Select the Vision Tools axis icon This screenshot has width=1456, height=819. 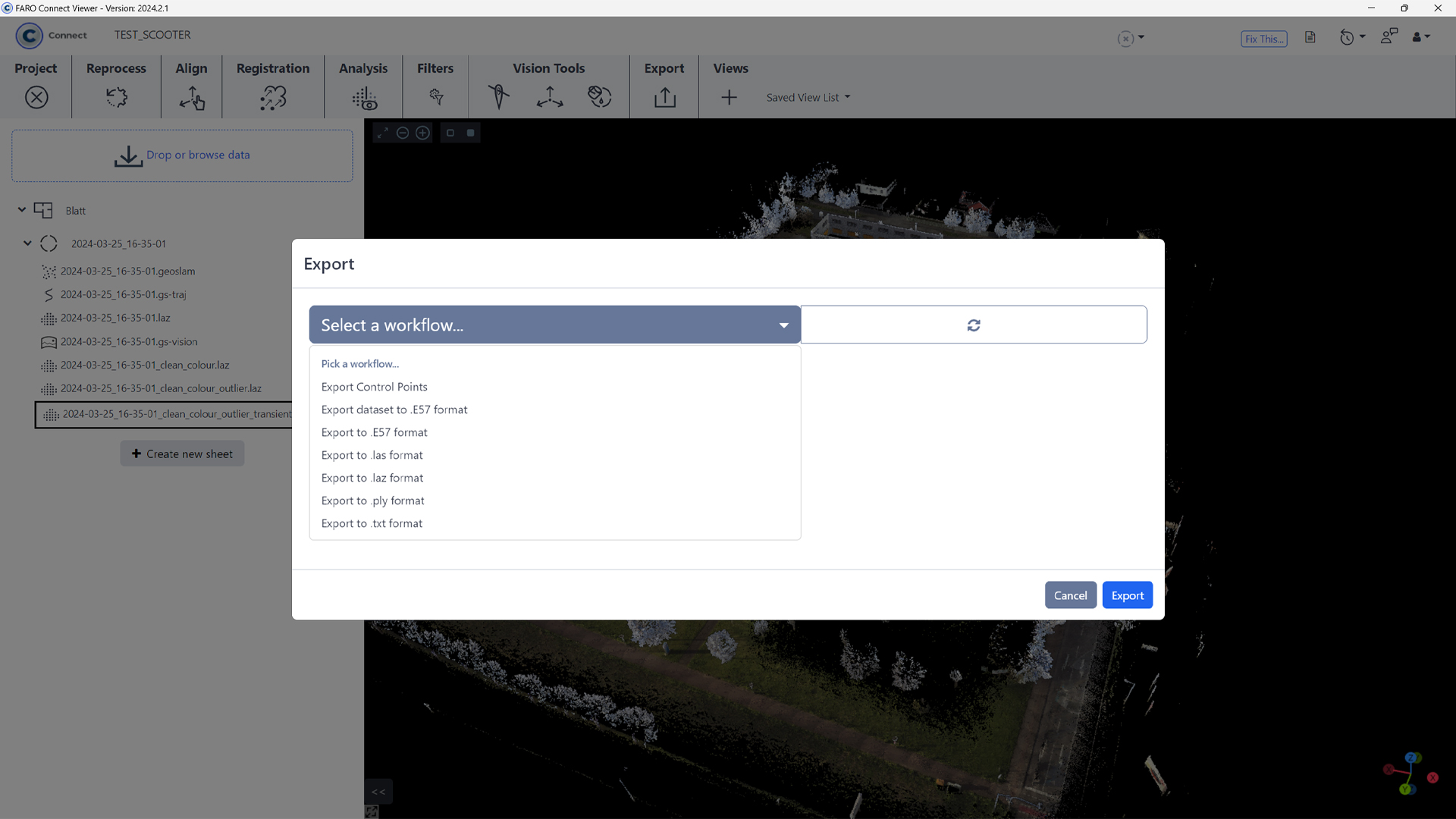(x=549, y=96)
